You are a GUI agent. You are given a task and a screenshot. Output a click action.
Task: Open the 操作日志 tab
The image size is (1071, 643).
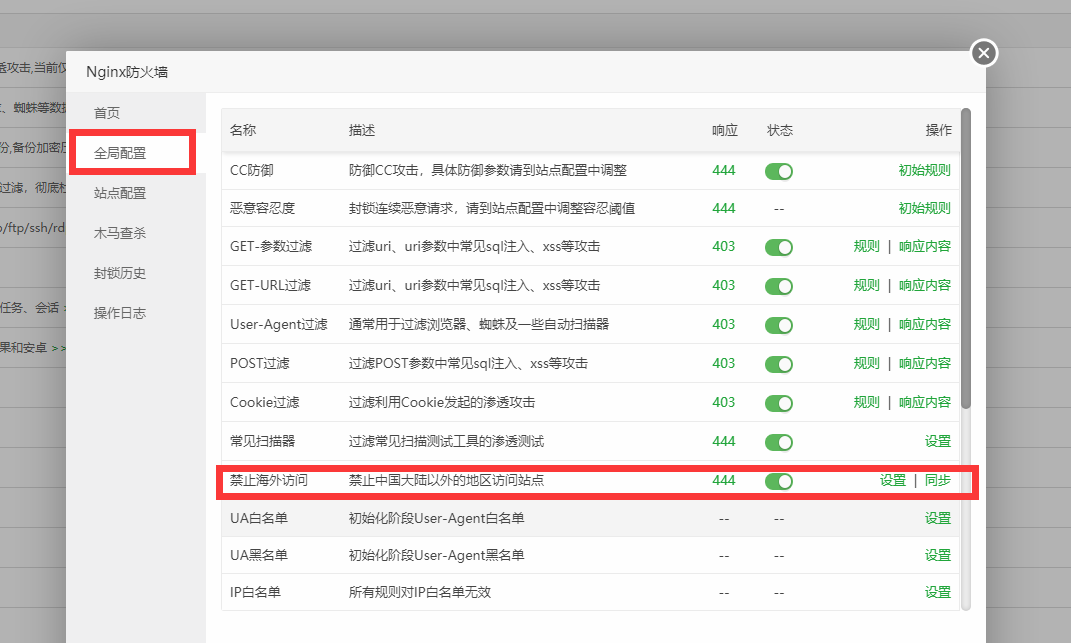pos(120,313)
